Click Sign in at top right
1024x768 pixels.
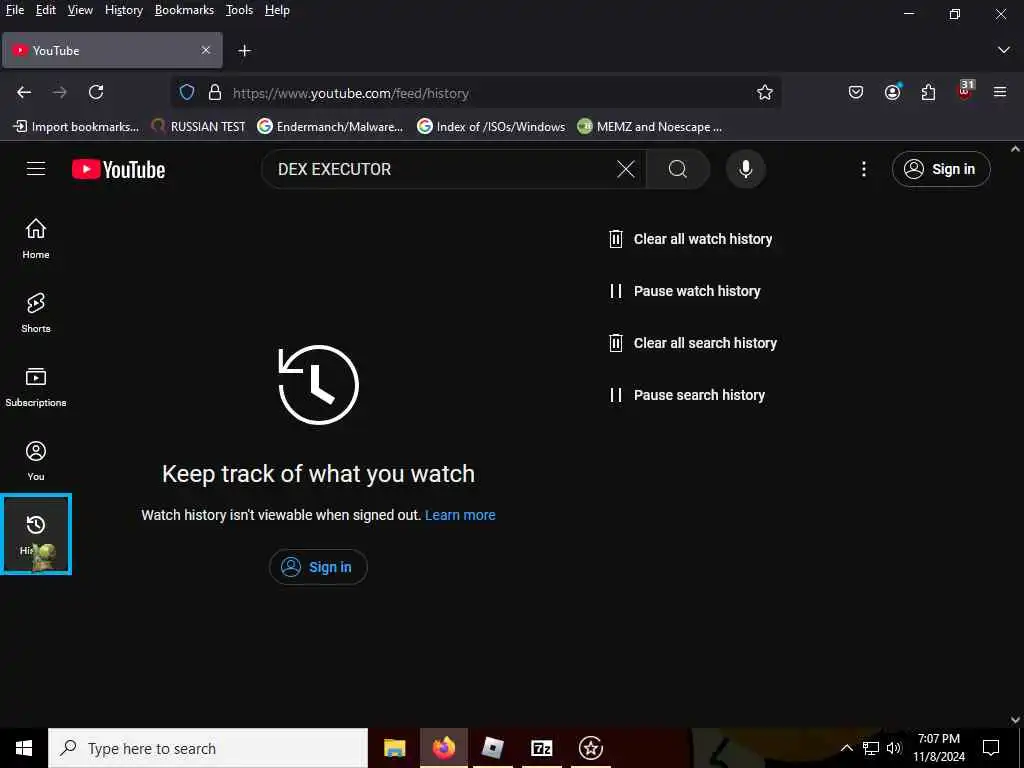[x=941, y=169]
